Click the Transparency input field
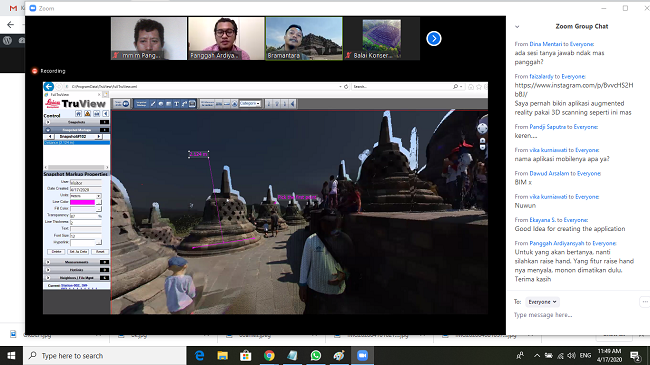The image size is (650, 365). 84,216
